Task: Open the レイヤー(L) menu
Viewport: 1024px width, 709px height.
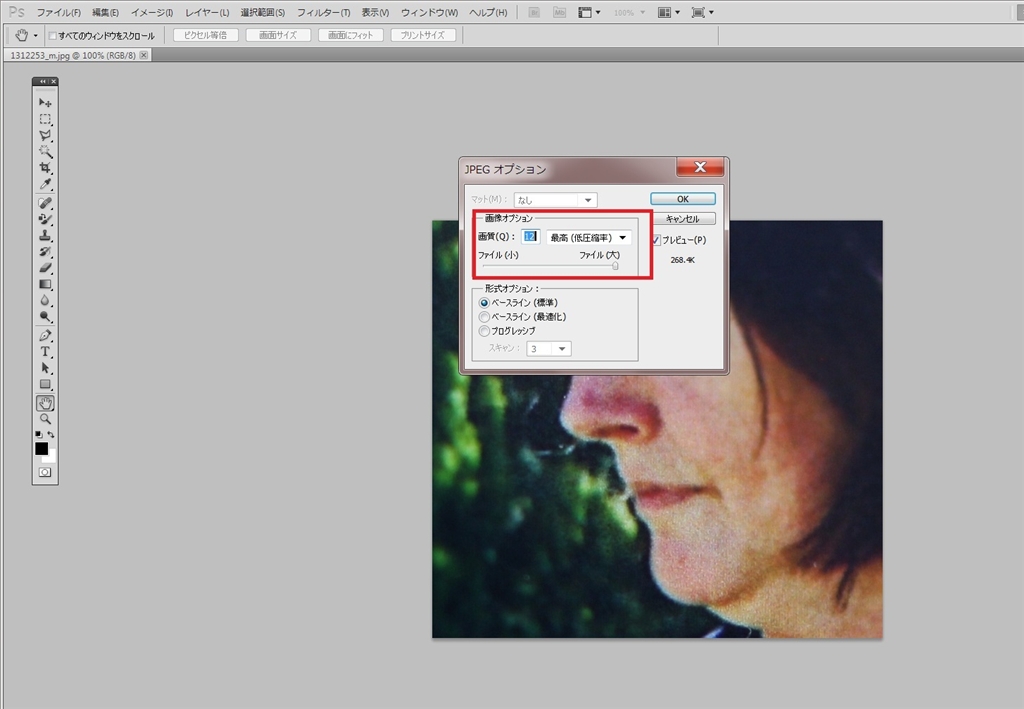Action: tap(207, 13)
